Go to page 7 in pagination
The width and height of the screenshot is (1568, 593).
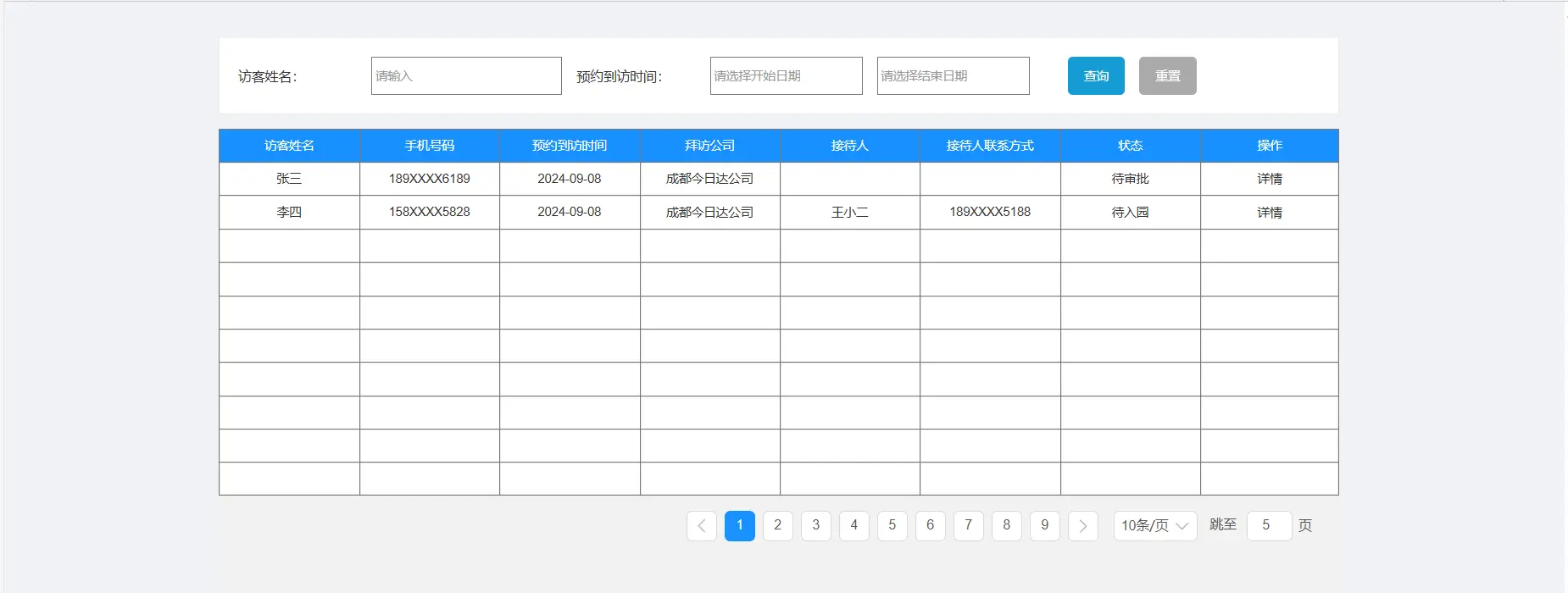968,526
